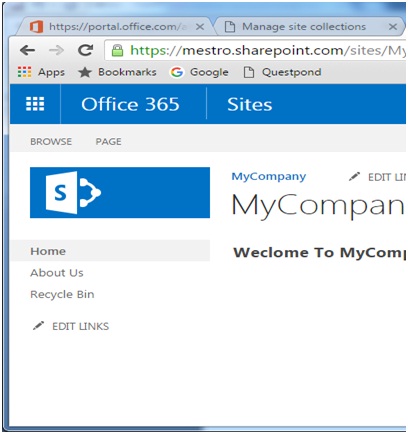This screenshot has width=408, height=434.
Task: Open the Office 365 app launcher grid
Action: coord(35,104)
